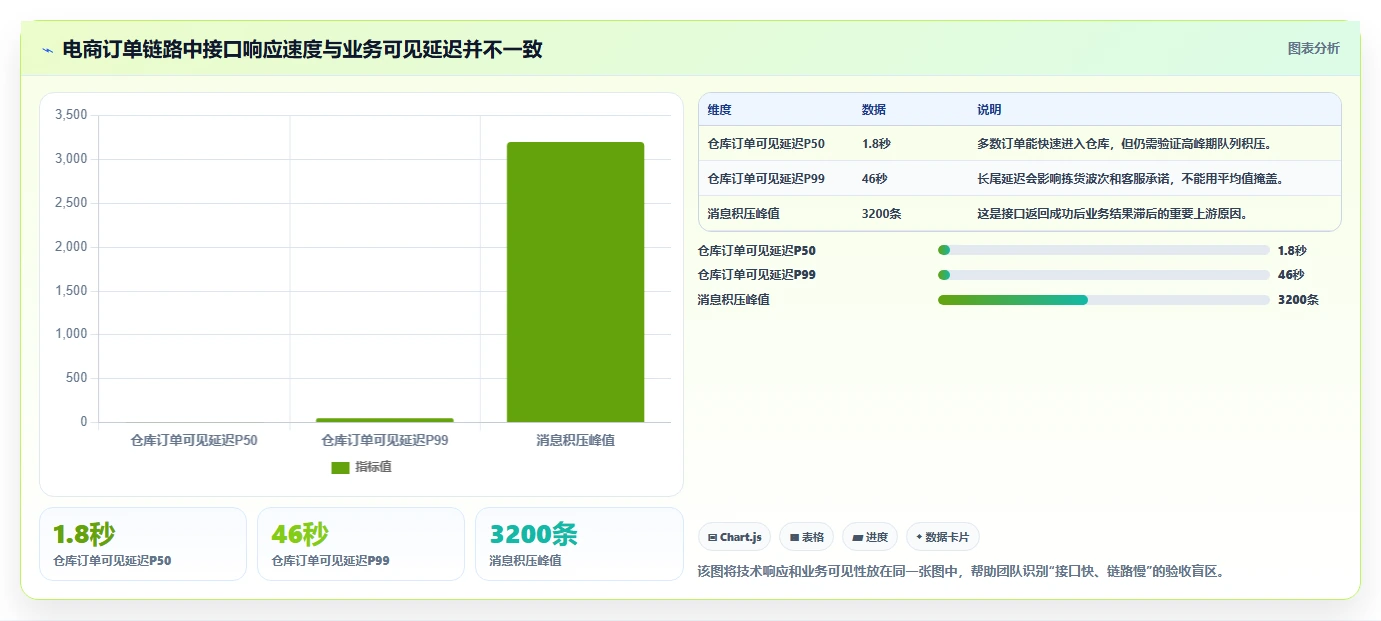
Task: Click progress value 3200条
Action: point(1298,300)
